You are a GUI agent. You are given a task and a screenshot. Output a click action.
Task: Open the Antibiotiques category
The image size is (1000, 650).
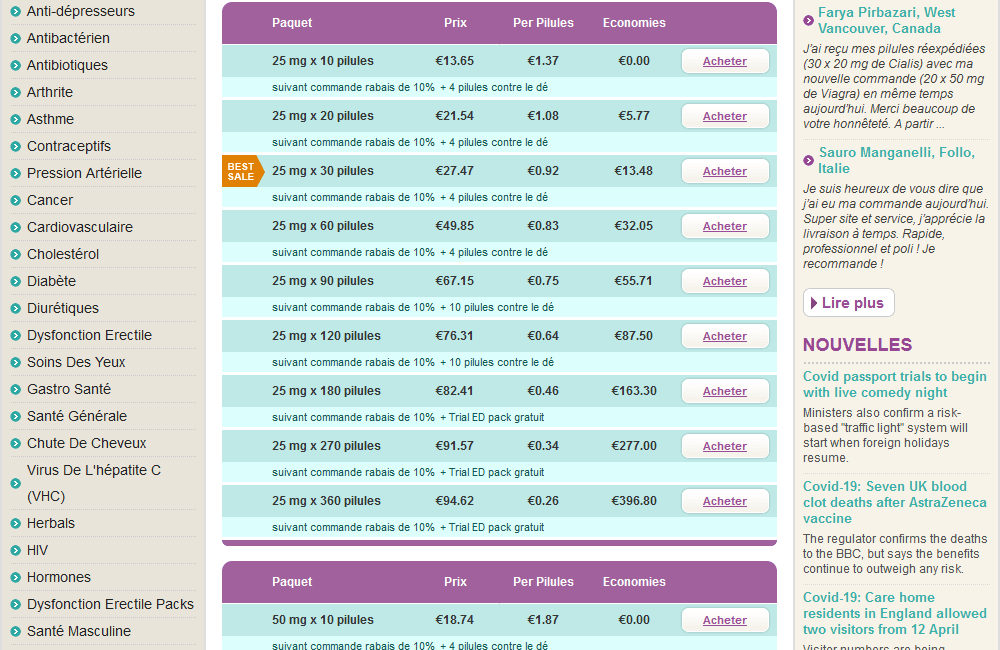tap(67, 65)
